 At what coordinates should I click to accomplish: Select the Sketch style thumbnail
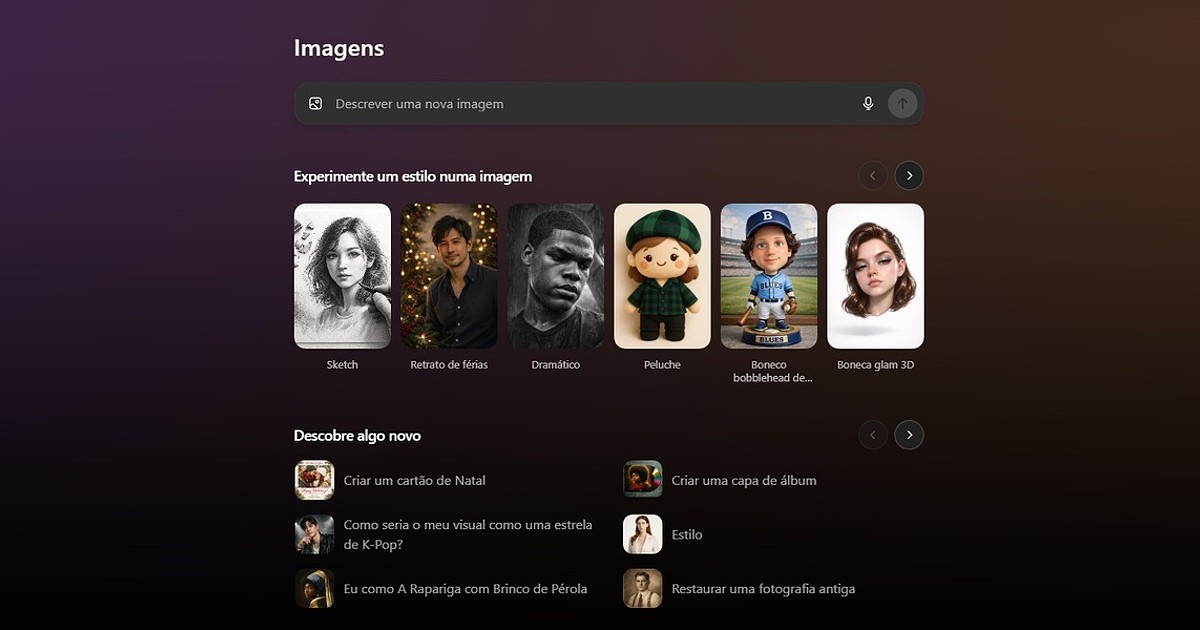pos(342,276)
